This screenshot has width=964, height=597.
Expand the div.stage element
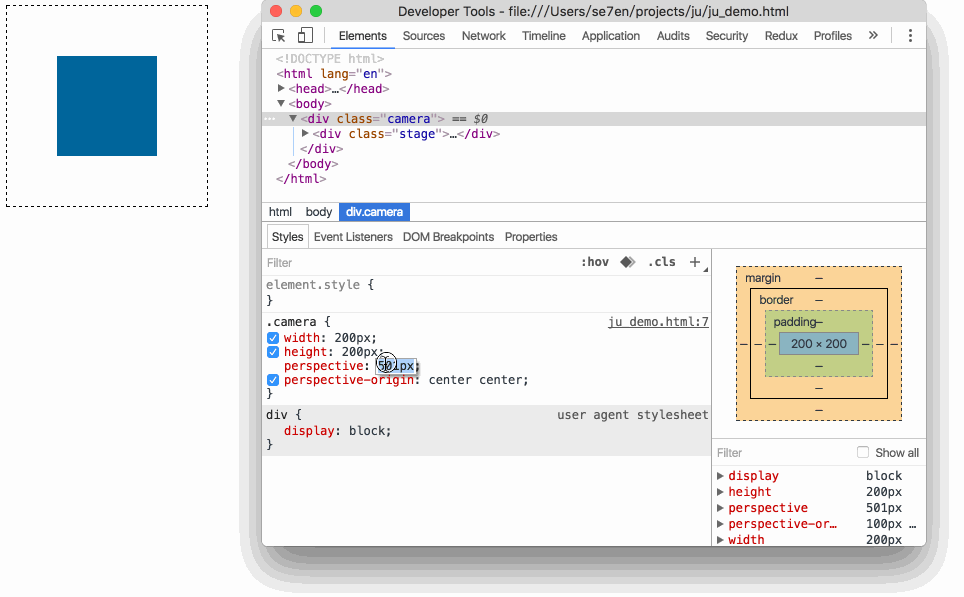(x=305, y=133)
